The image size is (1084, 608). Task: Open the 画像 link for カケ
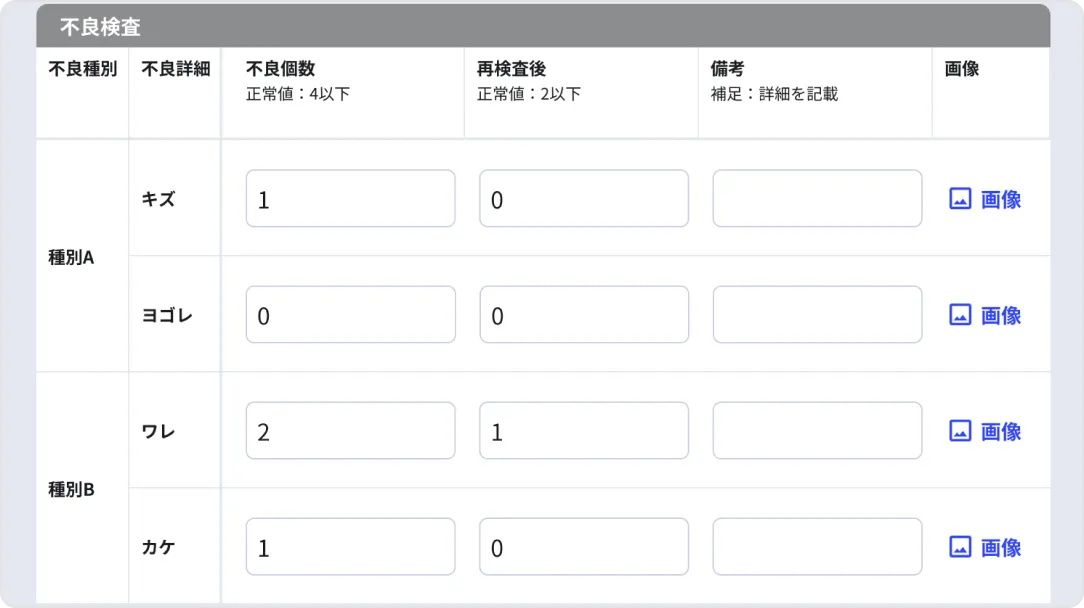(1000, 547)
